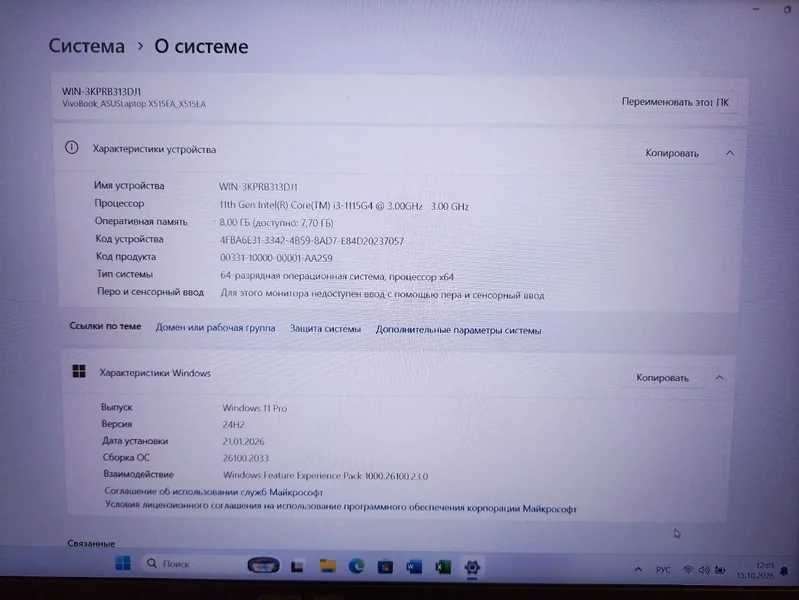
Task: Copy Windows specs with Копировать button
Action: tap(662, 378)
